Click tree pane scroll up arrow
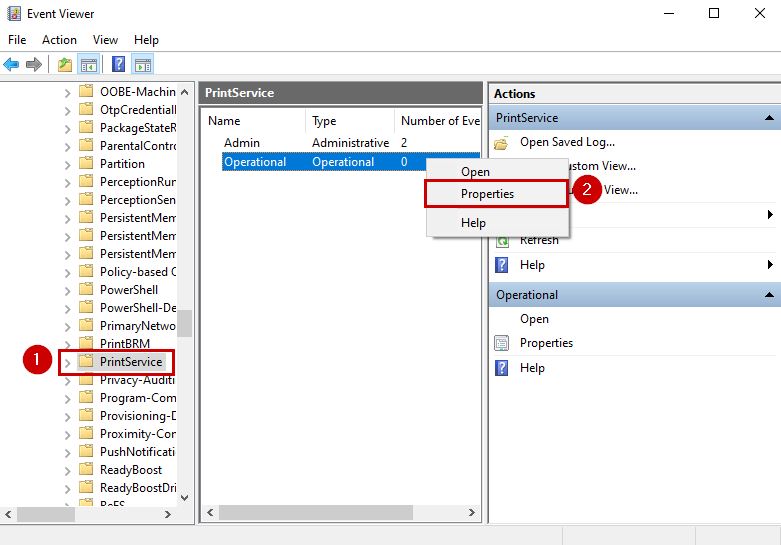The width and height of the screenshot is (781, 545). click(x=185, y=92)
